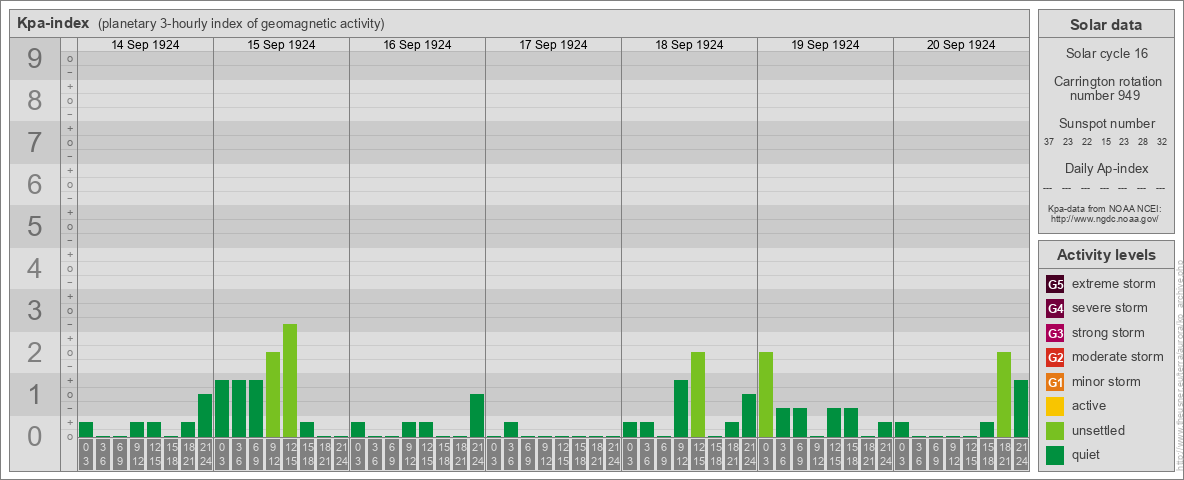Image resolution: width=1184 pixels, height=480 pixels.
Task: Click the Solar cycle 16 text
Action: pos(1106,54)
